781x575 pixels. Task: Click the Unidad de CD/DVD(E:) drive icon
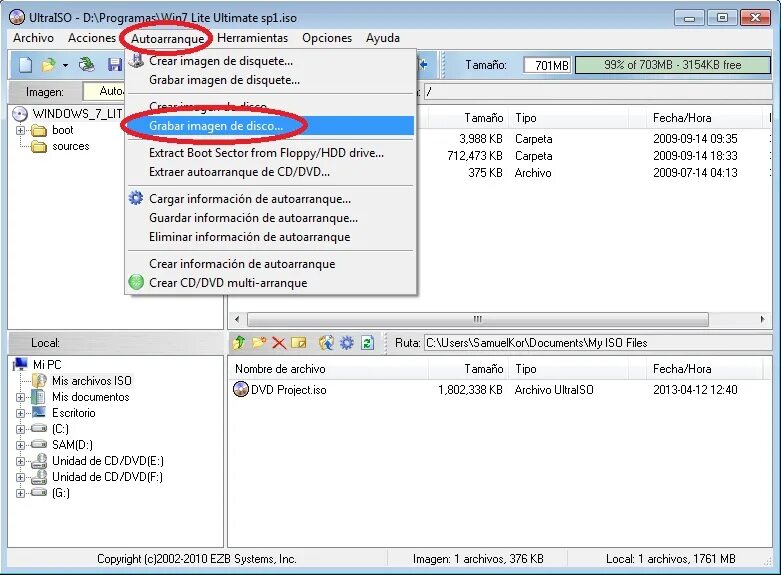click(39, 461)
